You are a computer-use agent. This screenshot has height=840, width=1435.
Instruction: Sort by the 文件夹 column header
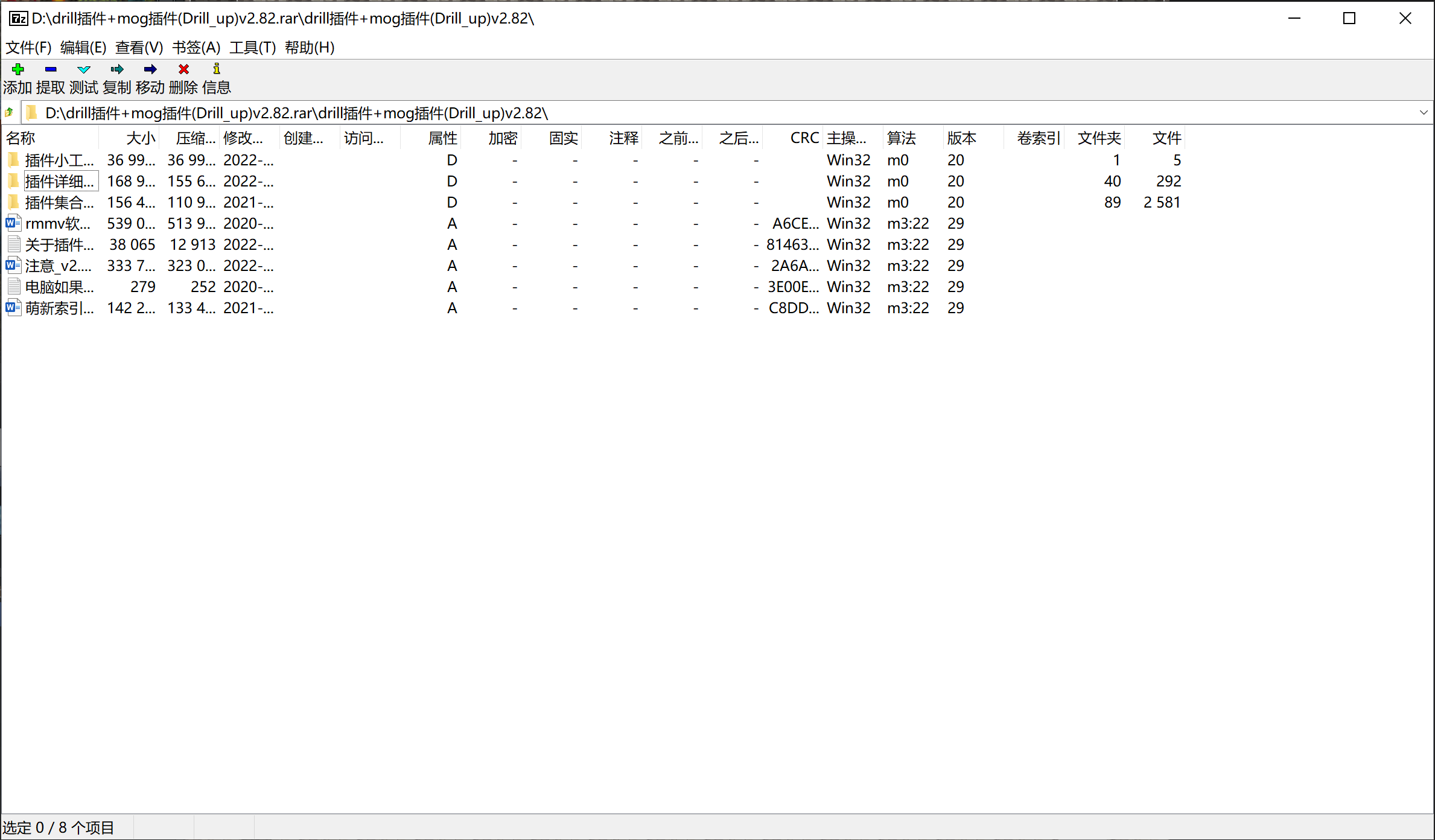coord(1095,138)
